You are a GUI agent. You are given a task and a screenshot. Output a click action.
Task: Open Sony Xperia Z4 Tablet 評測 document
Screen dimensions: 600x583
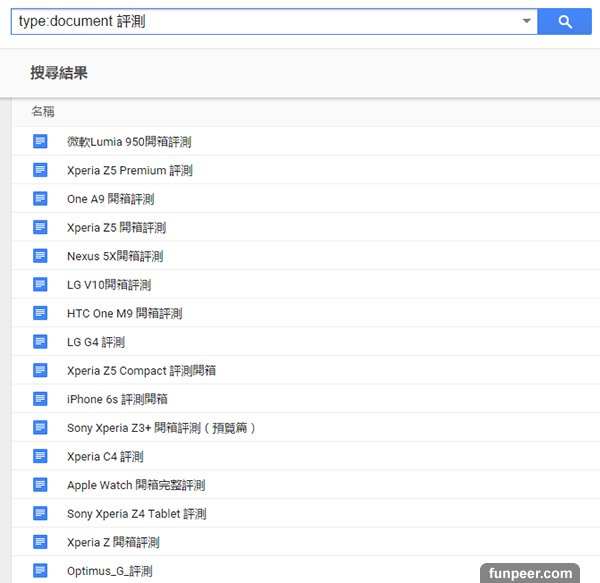coord(136,514)
